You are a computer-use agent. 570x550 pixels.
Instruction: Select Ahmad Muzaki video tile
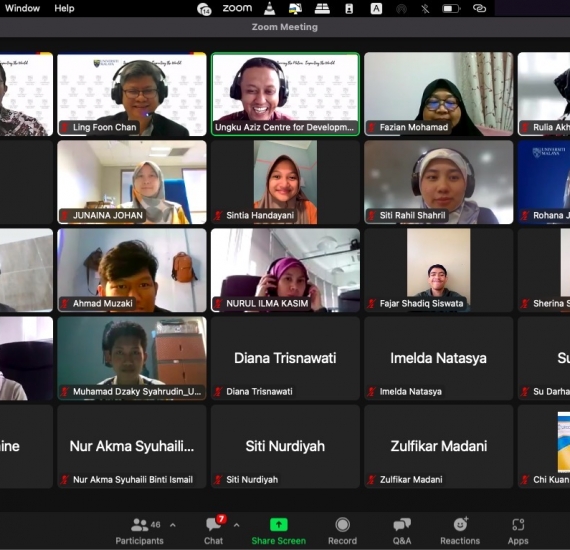tap(132, 270)
